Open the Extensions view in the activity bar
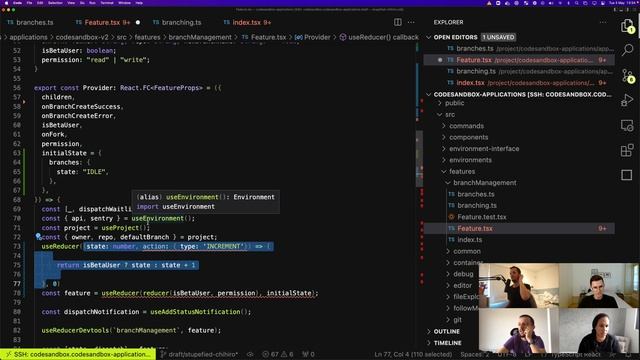 point(627,150)
